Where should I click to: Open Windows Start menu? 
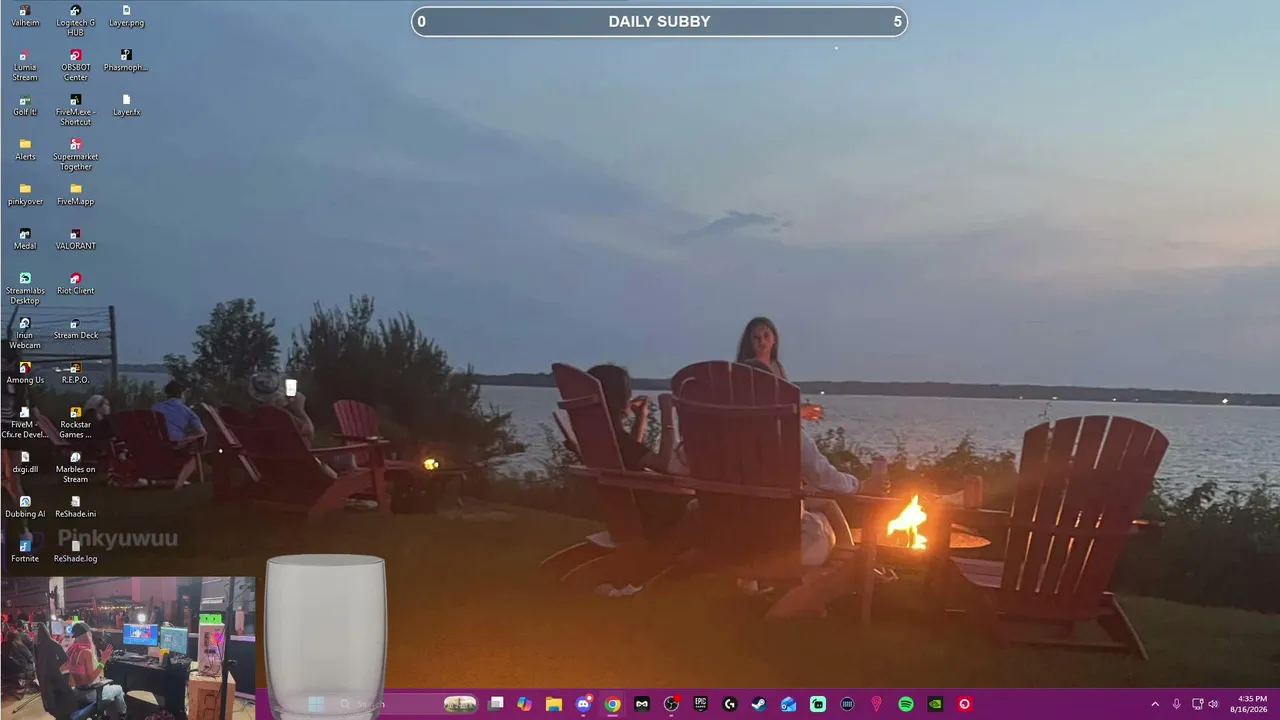[x=316, y=704]
